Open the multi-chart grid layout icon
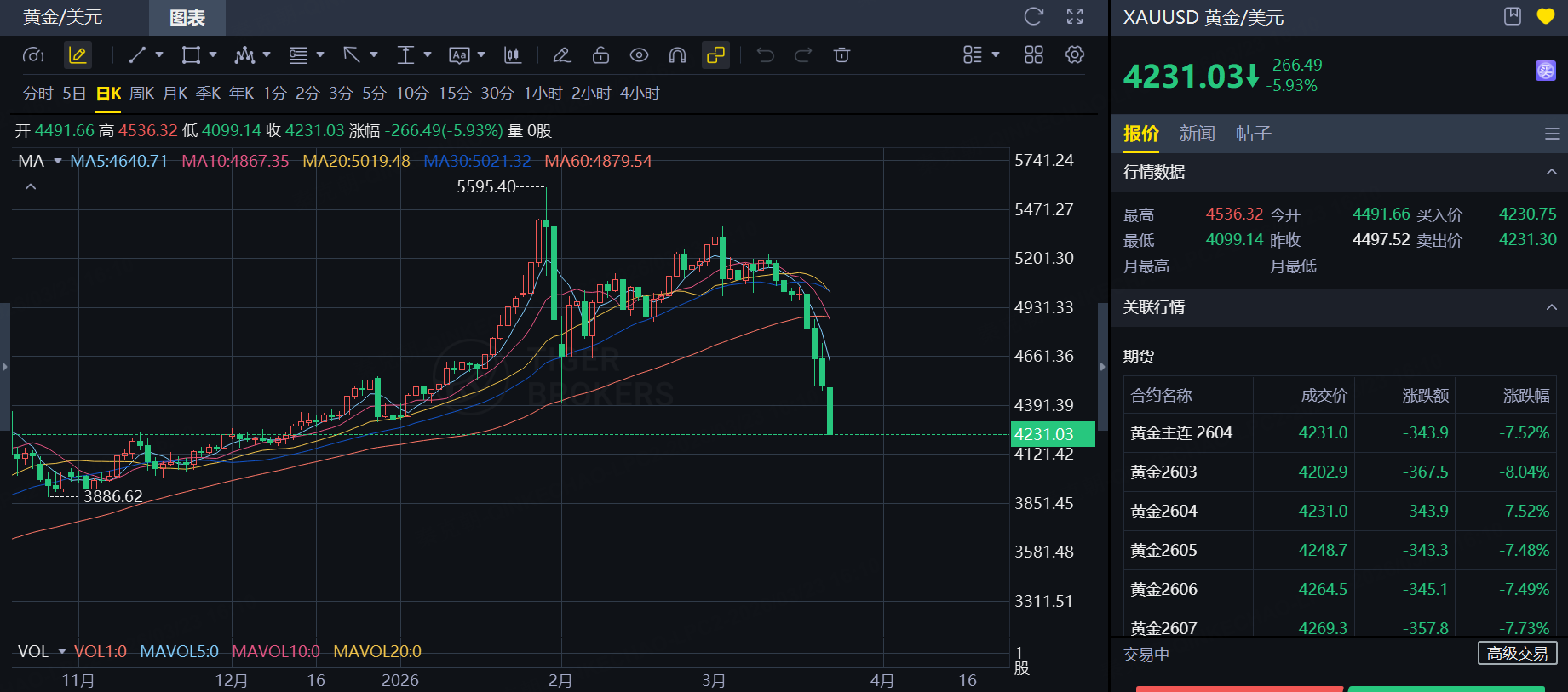1568x692 pixels. (1033, 55)
